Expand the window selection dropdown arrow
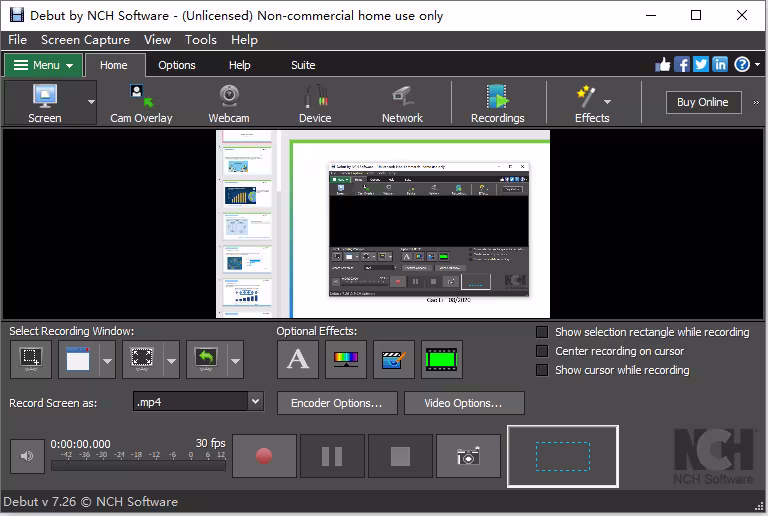Screen dimensions: 768x516 [x=107, y=361]
